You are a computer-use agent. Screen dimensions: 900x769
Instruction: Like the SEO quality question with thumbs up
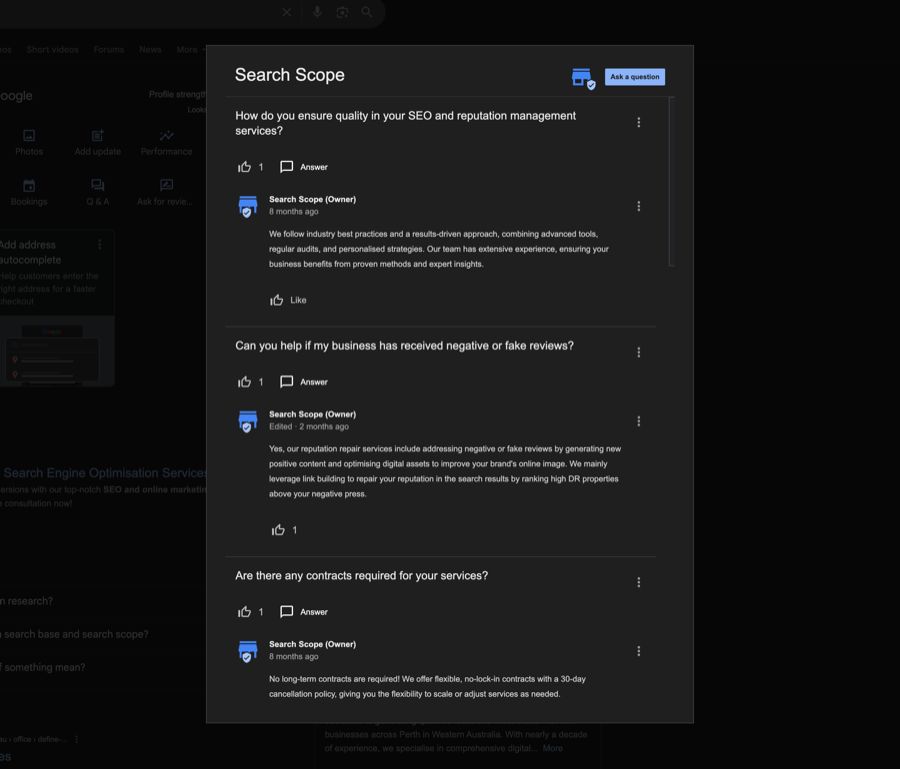[244, 167]
